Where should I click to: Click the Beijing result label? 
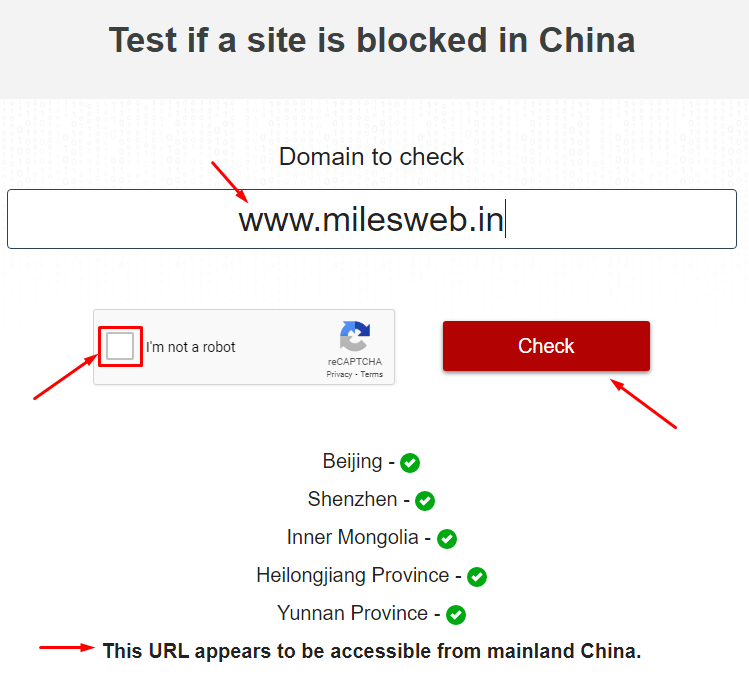[353, 461]
